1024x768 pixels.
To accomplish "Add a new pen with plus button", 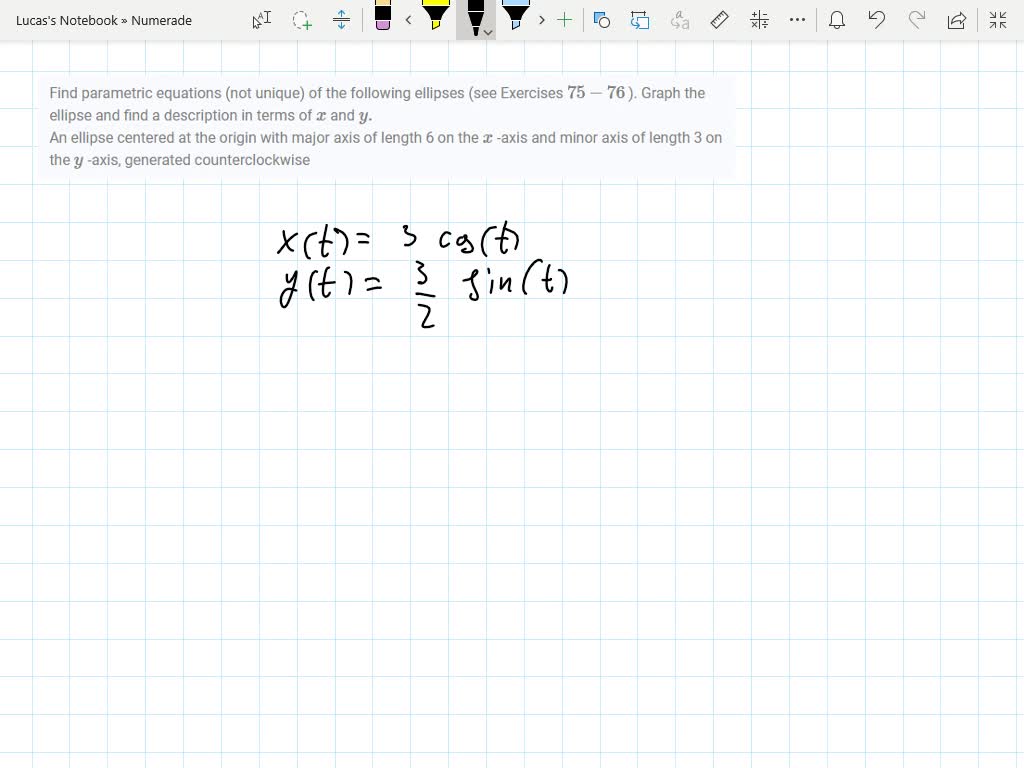I will pyautogui.click(x=565, y=19).
